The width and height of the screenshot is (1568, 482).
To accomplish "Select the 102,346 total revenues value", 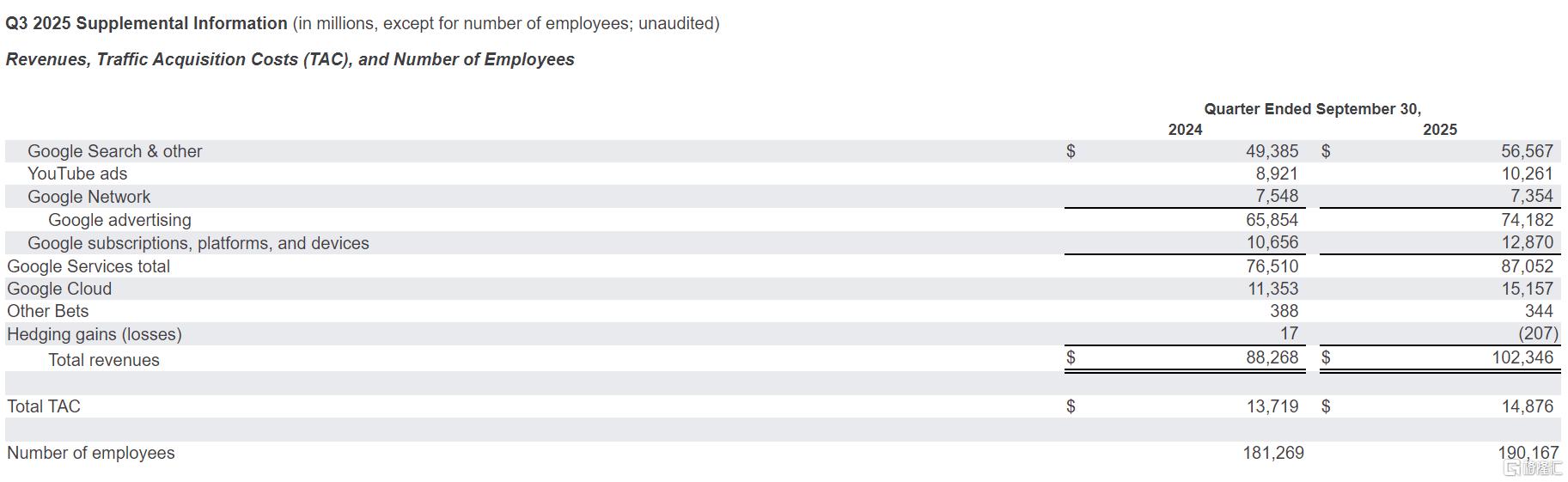I will pos(1522,357).
